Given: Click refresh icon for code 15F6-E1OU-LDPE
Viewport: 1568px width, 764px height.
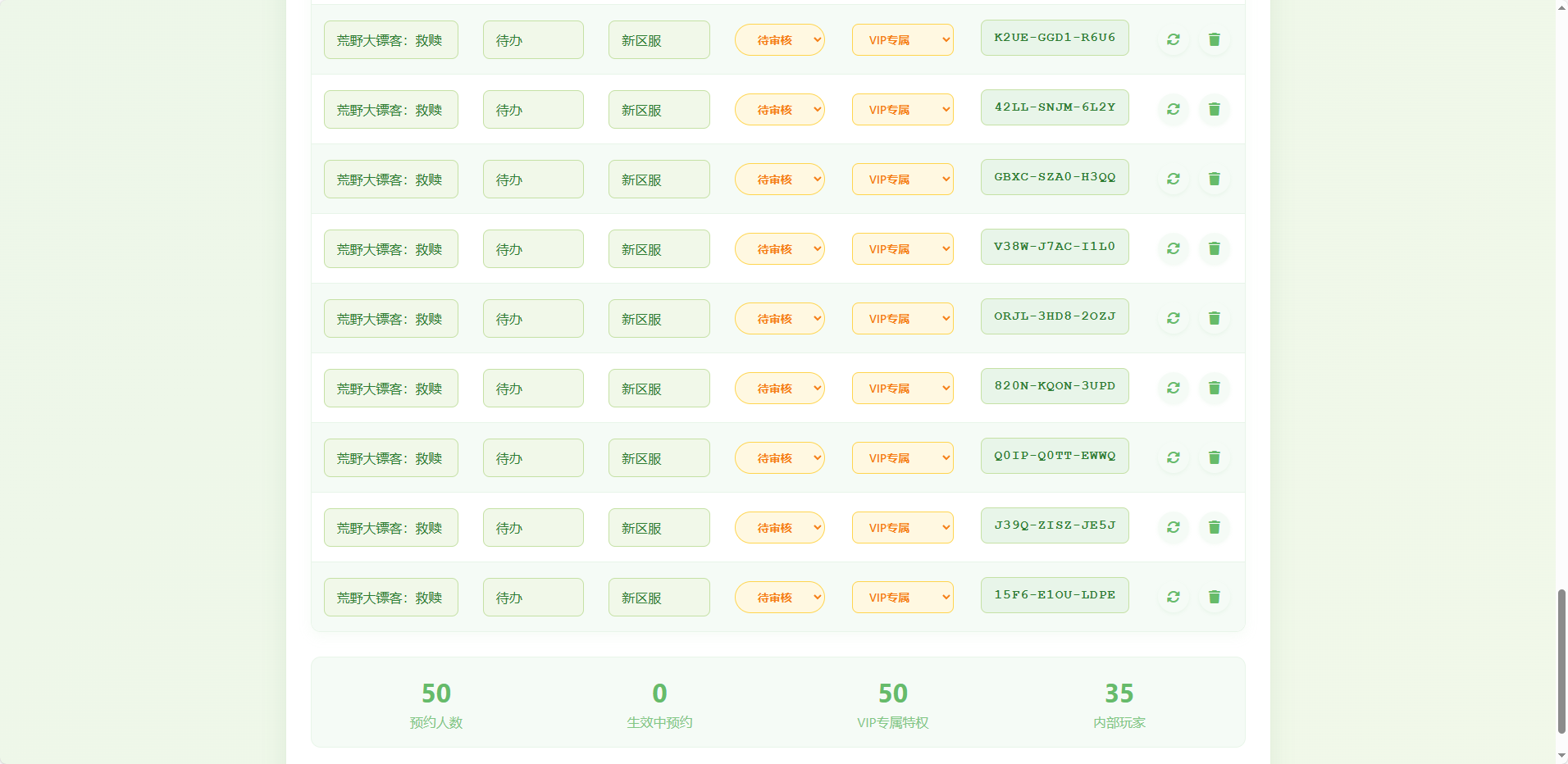Looking at the screenshot, I should coord(1174,597).
